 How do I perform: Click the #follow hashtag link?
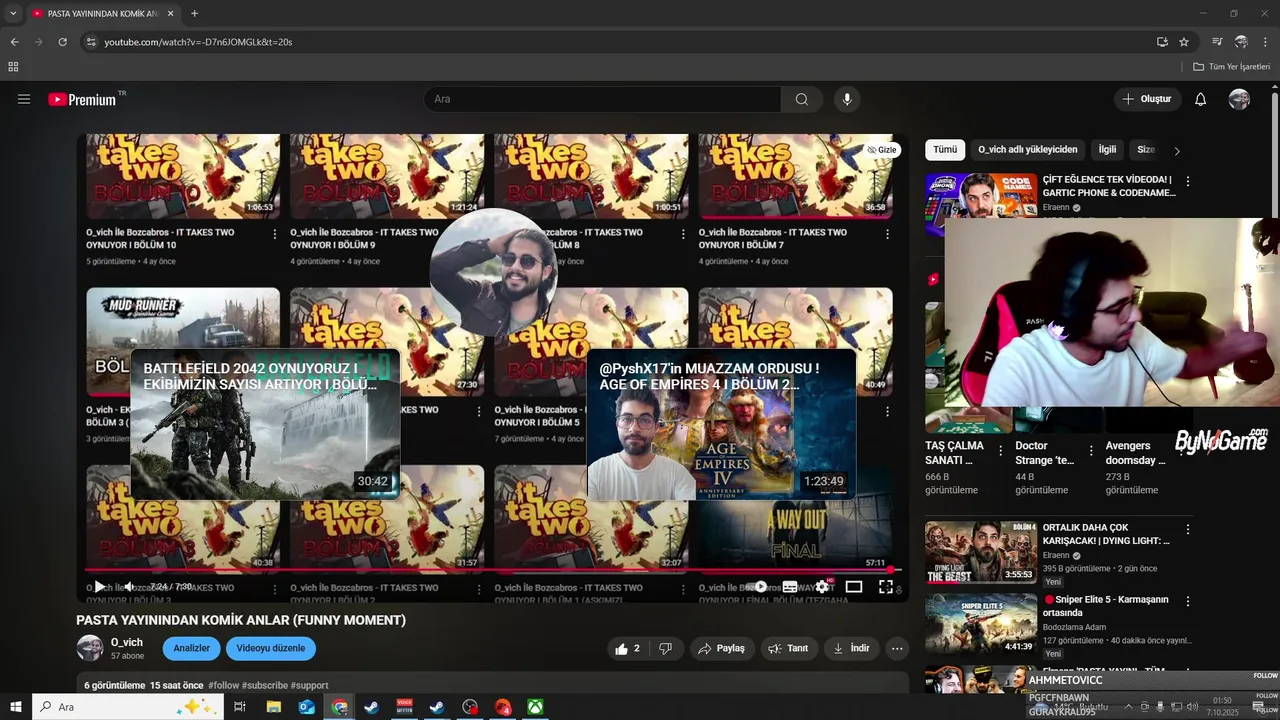coord(224,685)
